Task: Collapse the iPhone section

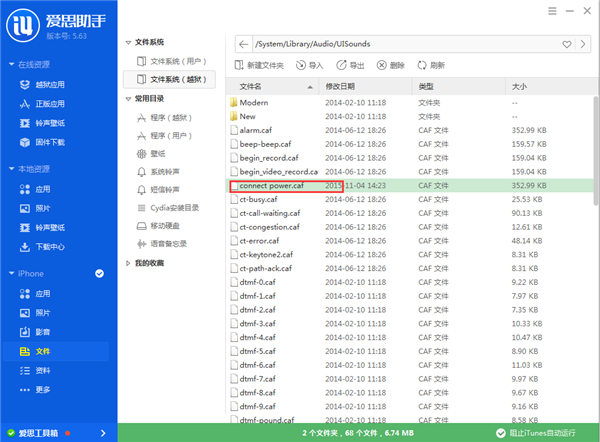Action: point(11,273)
